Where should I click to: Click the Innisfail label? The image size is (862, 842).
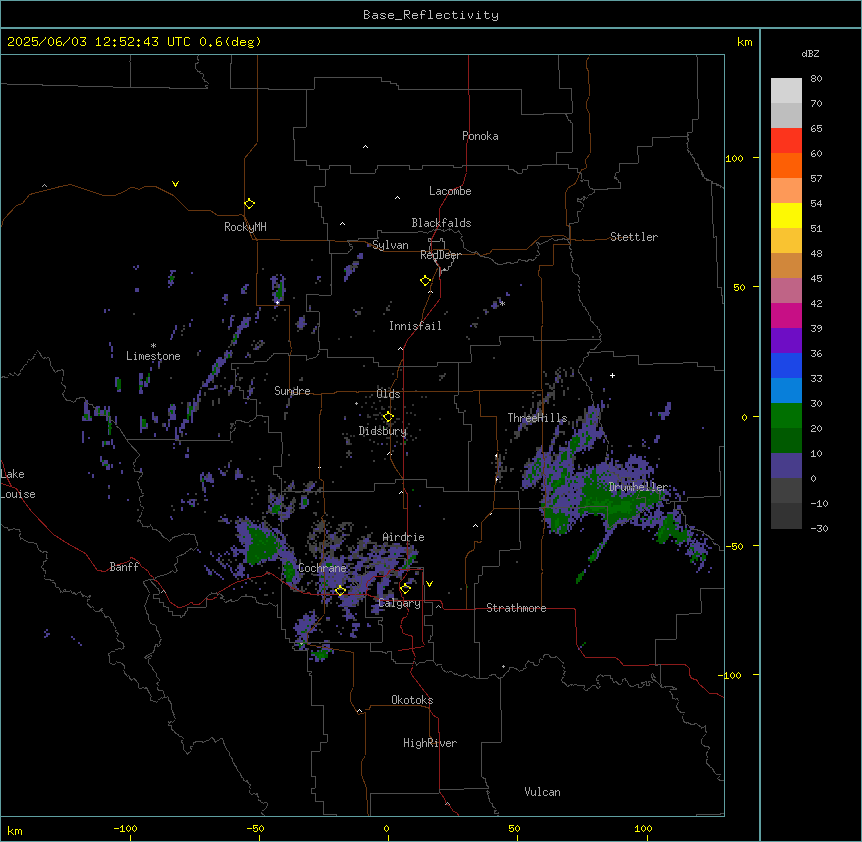[415, 326]
